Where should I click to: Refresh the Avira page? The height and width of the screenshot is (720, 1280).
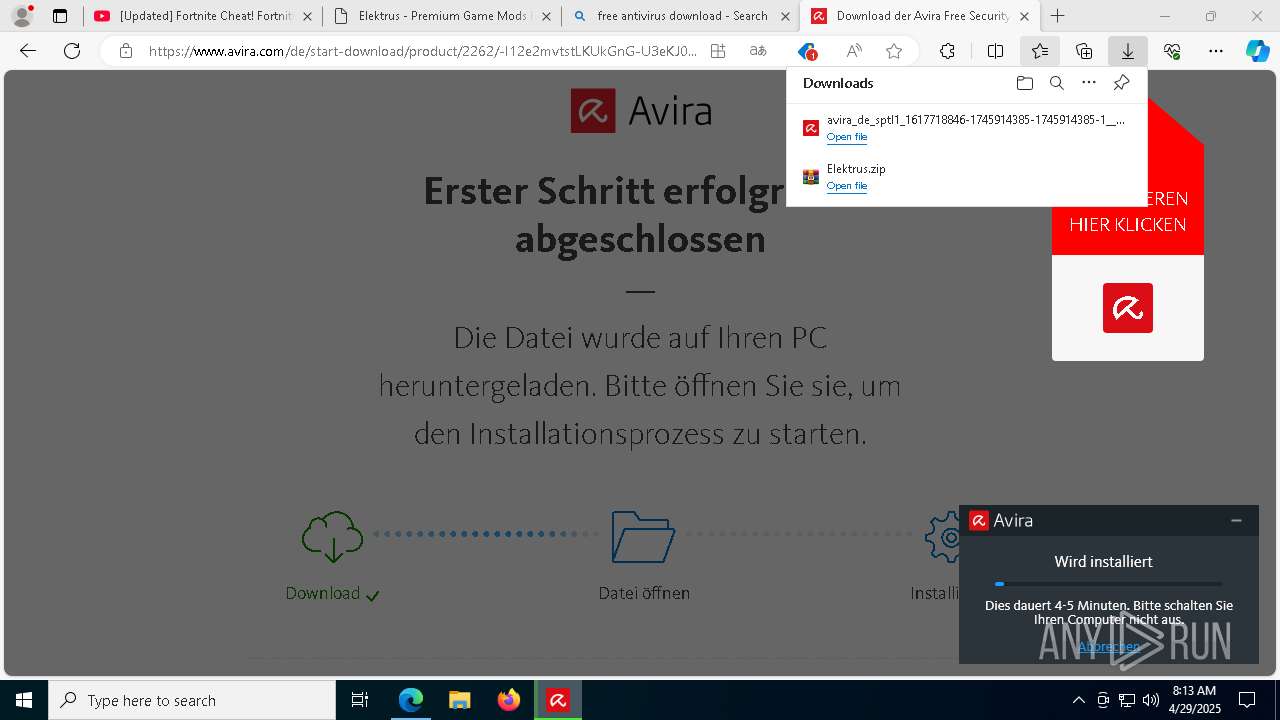pyautogui.click(x=72, y=51)
